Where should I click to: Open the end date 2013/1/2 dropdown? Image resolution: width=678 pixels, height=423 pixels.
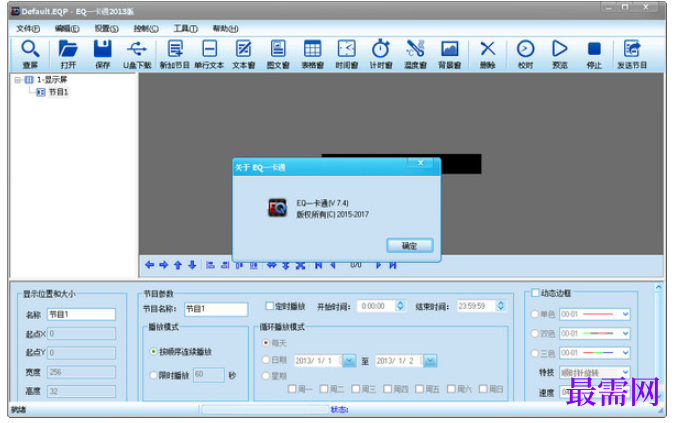click(430, 360)
